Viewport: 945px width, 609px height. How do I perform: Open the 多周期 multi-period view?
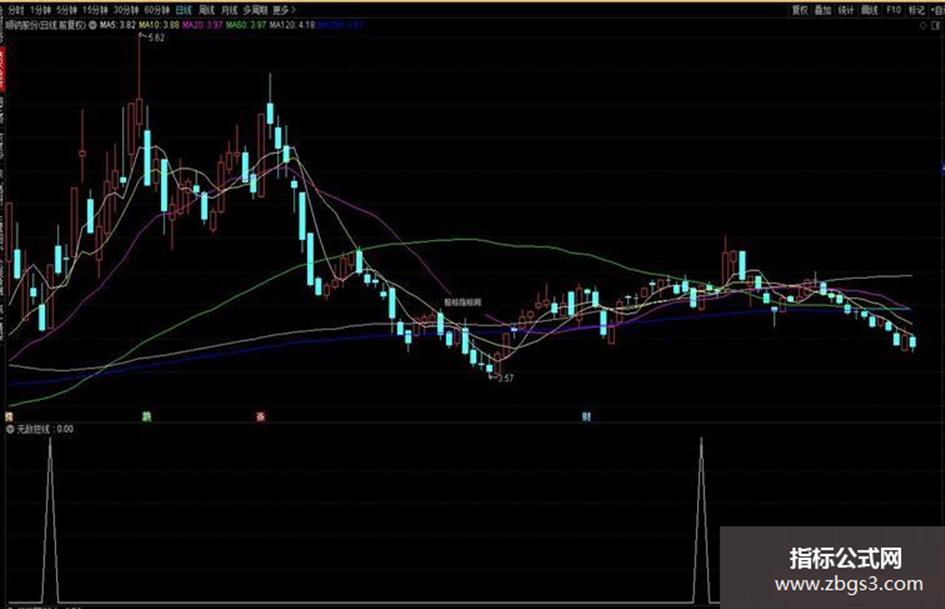[x=256, y=10]
